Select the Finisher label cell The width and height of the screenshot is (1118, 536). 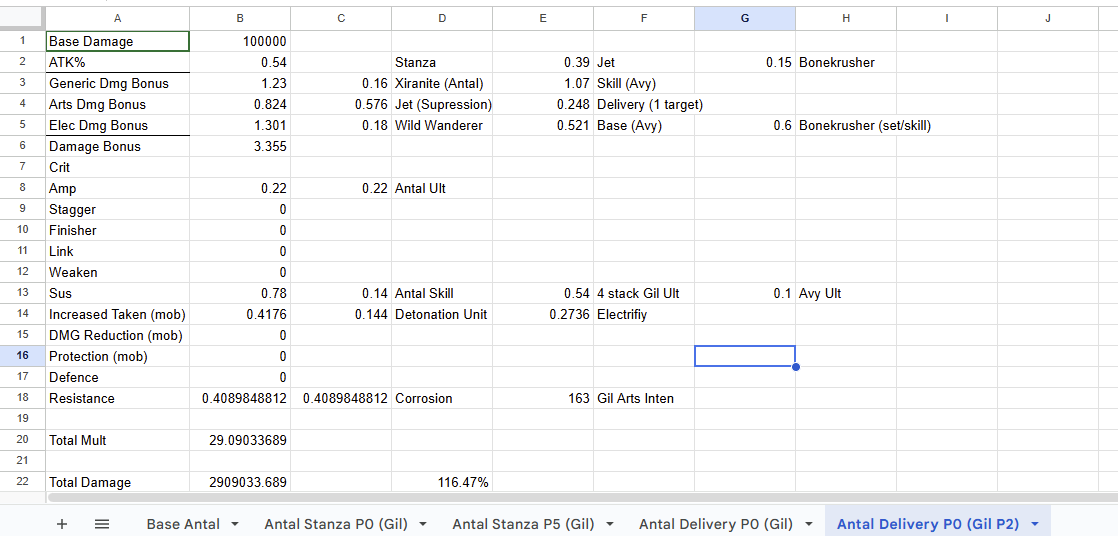click(118, 230)
